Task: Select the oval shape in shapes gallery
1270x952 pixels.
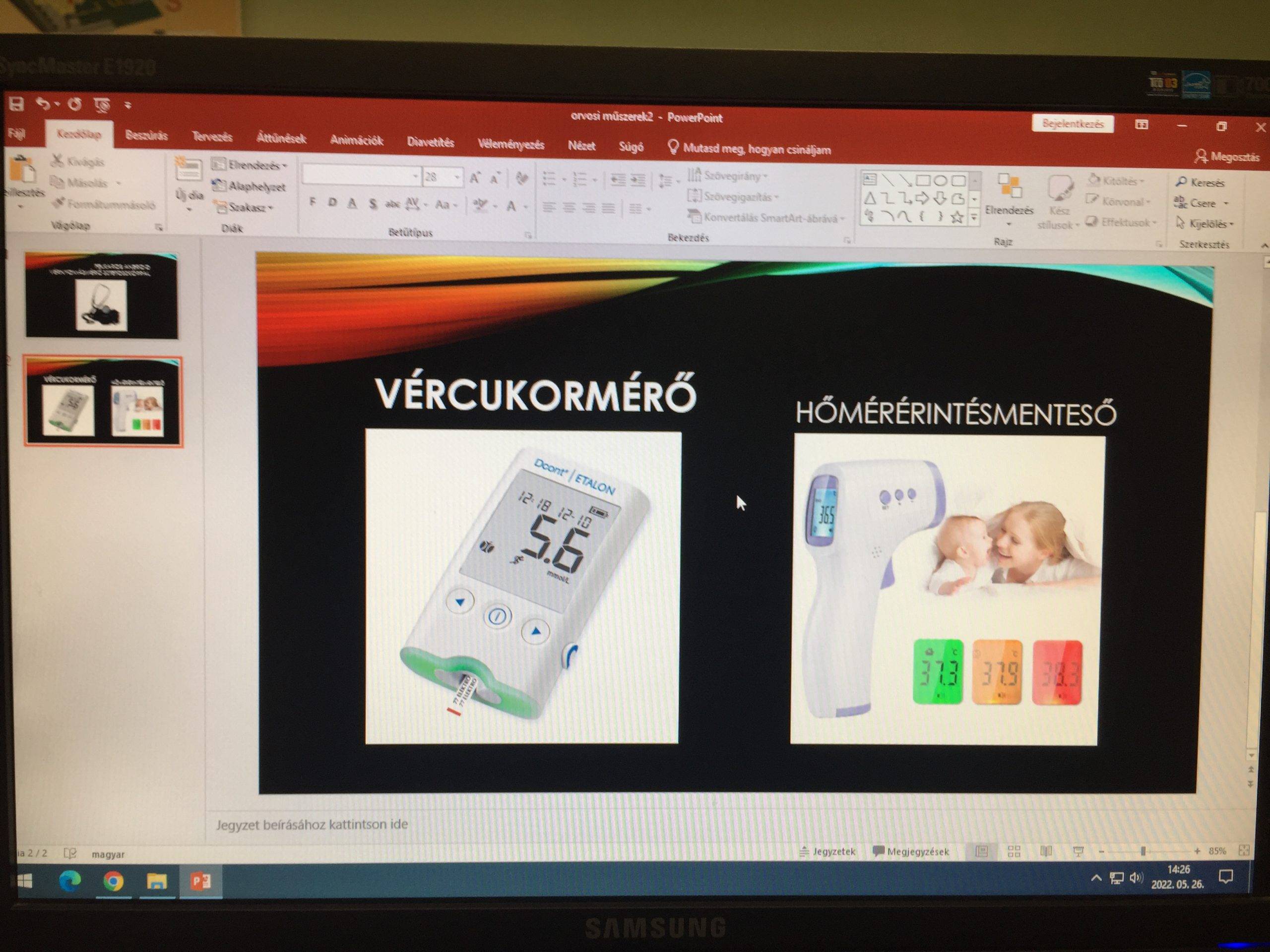Action: click(x=940, y=181)
